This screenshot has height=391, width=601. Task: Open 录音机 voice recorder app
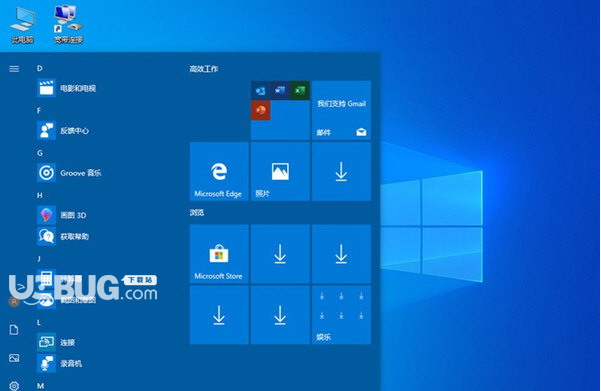tap(59, 363)
